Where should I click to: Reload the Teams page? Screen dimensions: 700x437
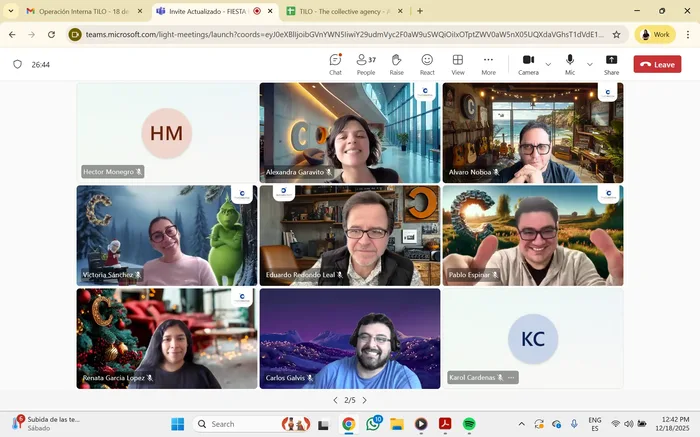tap(51, 34)
